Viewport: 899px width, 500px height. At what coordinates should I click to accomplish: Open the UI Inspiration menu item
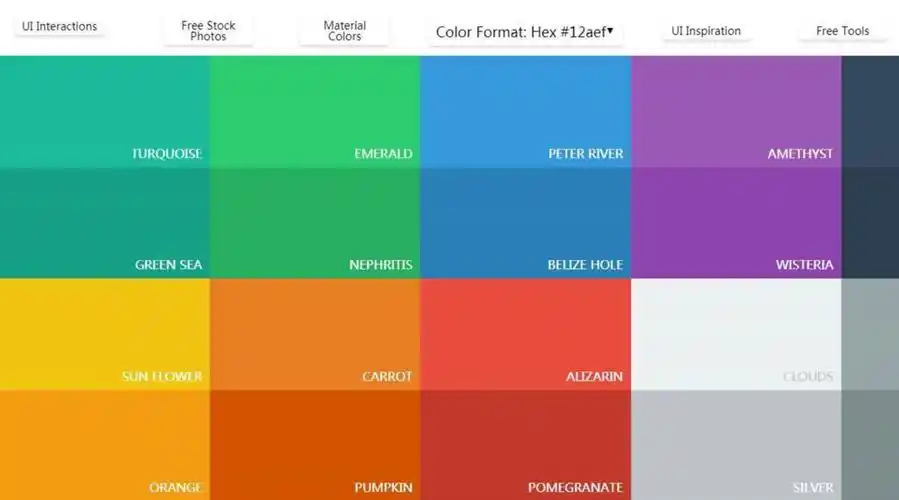(706, 31)
